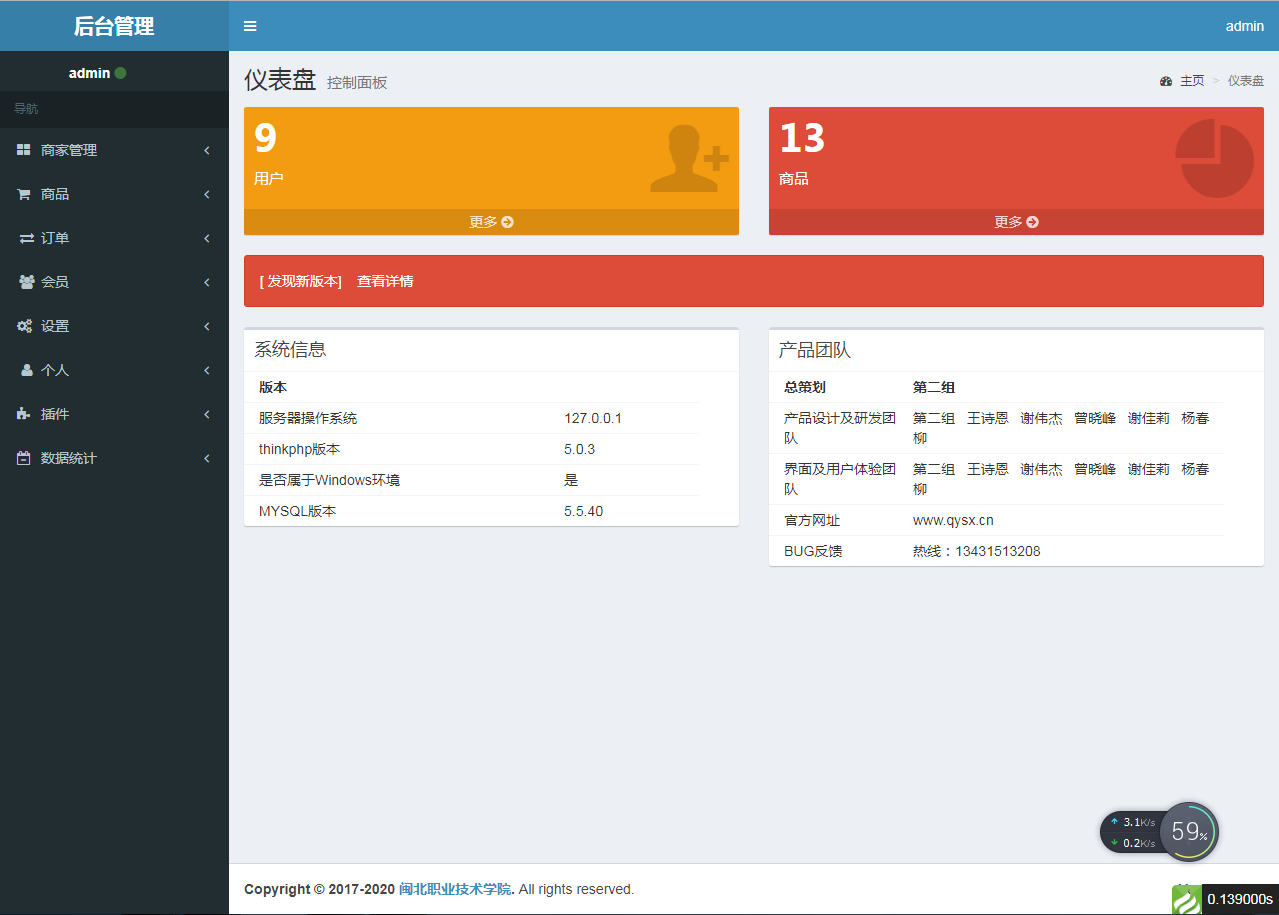Viewport: 1279px width, 915px height.
Task: Click the gears icon for 设置
Action: (x=25, y=326)
